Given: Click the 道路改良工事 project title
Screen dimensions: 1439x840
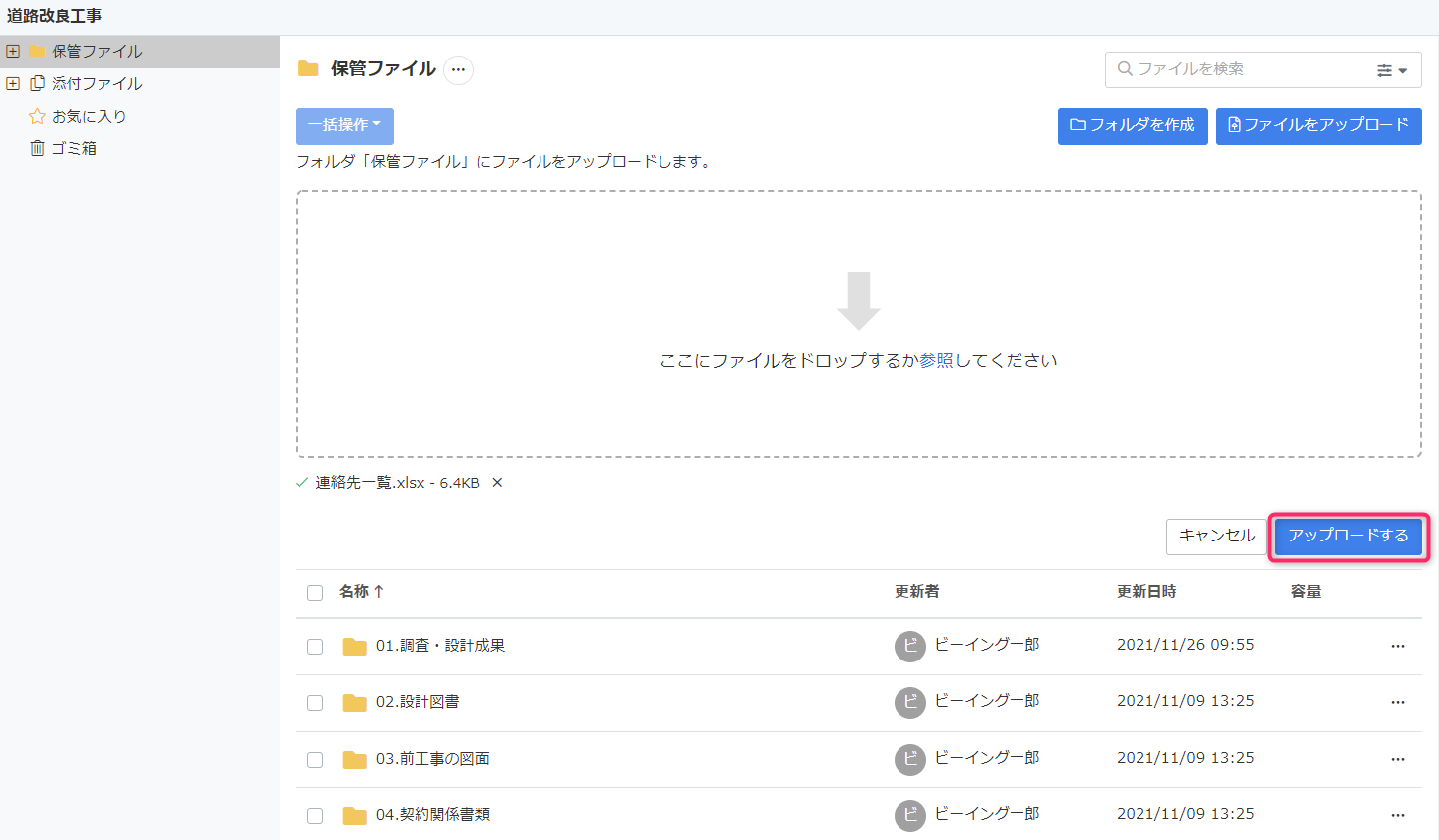Looking at the screenshot, I should 55,16.
